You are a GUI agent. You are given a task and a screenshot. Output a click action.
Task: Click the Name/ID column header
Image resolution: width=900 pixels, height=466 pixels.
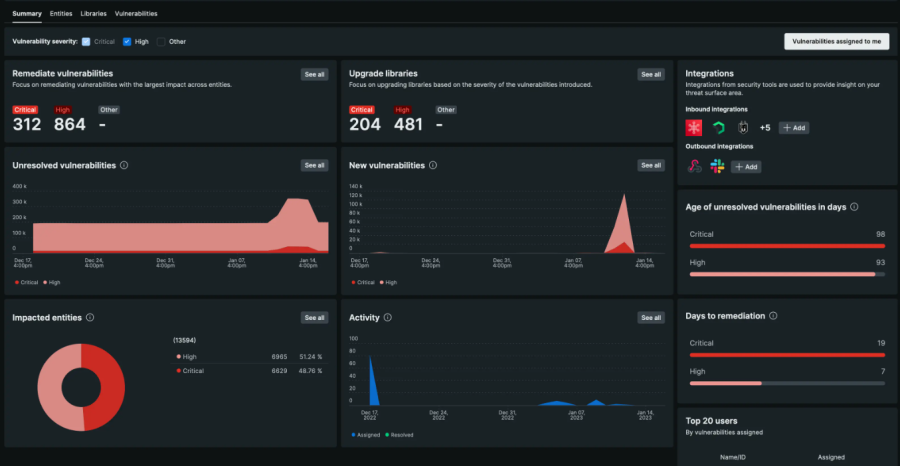(x=733, y=457)
